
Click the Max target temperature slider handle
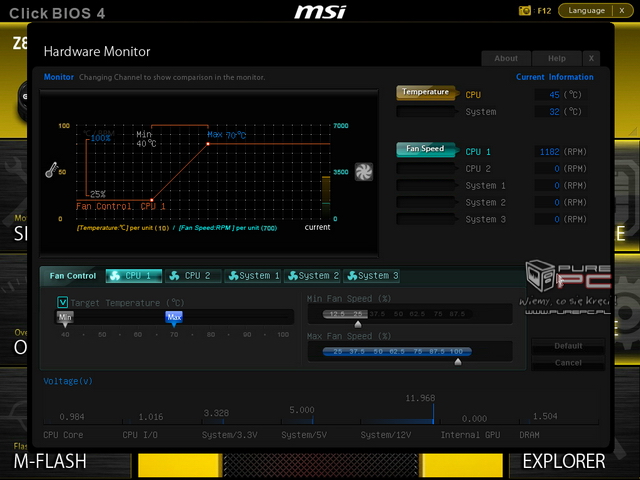[174, 318]
